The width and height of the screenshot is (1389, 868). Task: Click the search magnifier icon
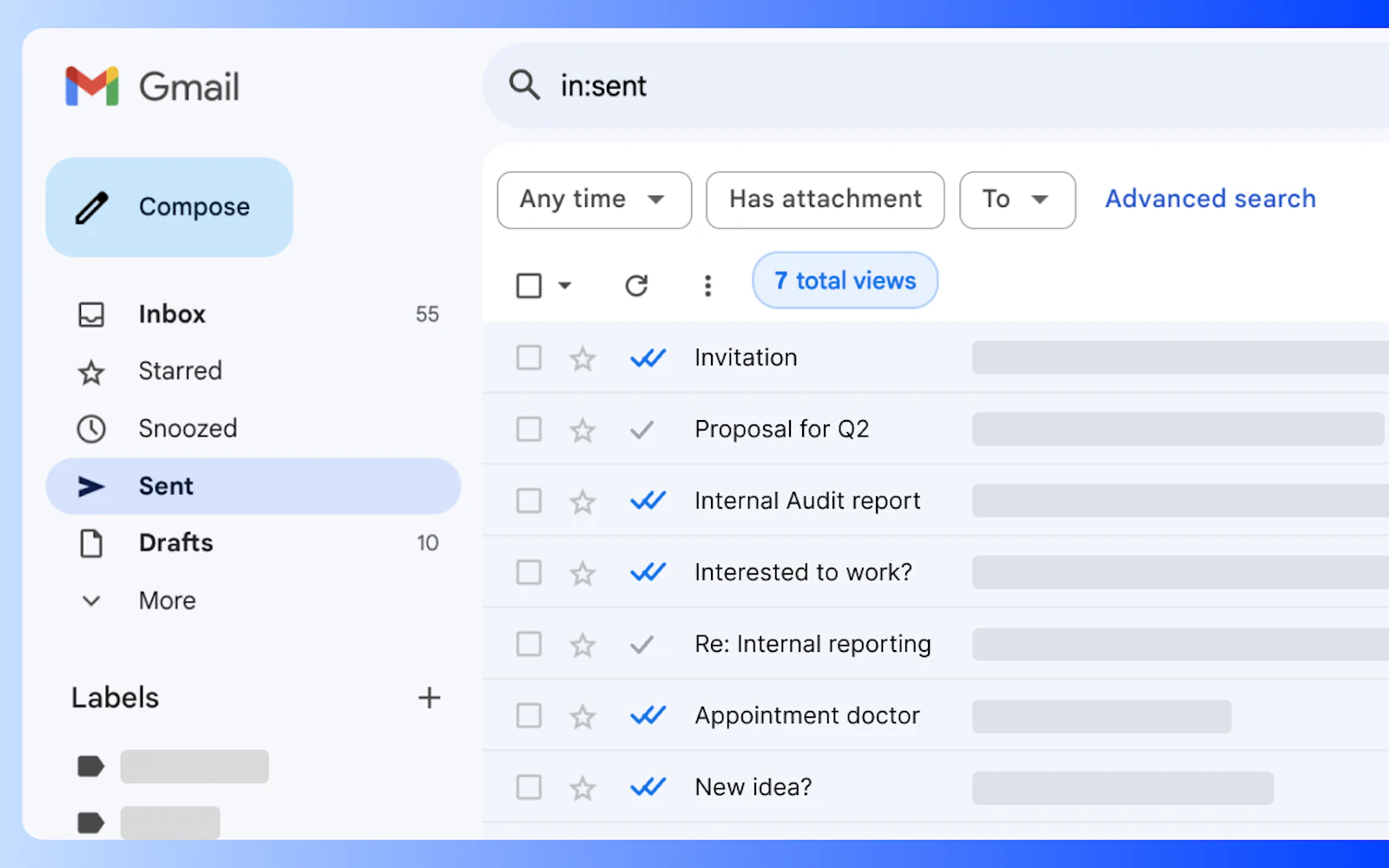point(524,85)
